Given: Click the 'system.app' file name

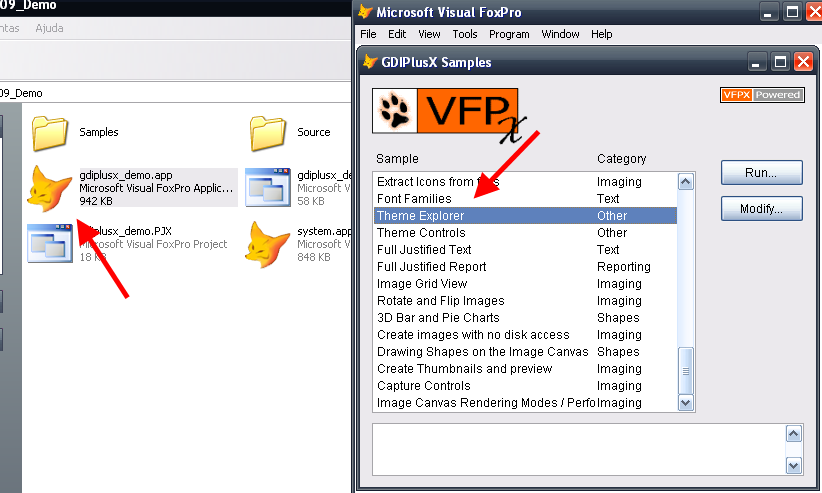Looking at the screenshot, I should (324, 231).
